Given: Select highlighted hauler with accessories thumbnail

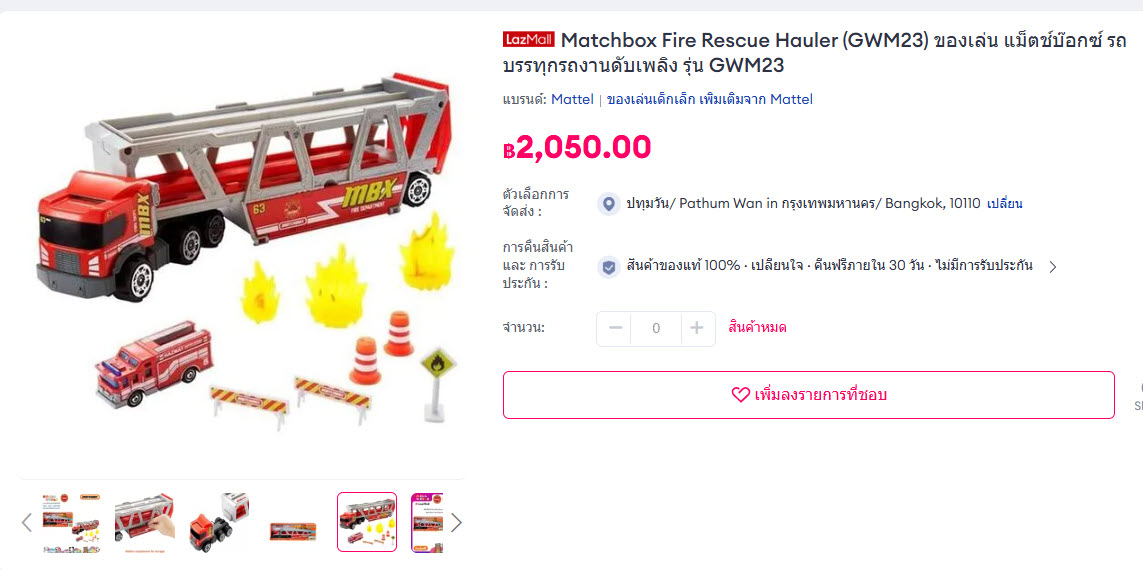Looking at the screenshot, I should click(367, 523).
